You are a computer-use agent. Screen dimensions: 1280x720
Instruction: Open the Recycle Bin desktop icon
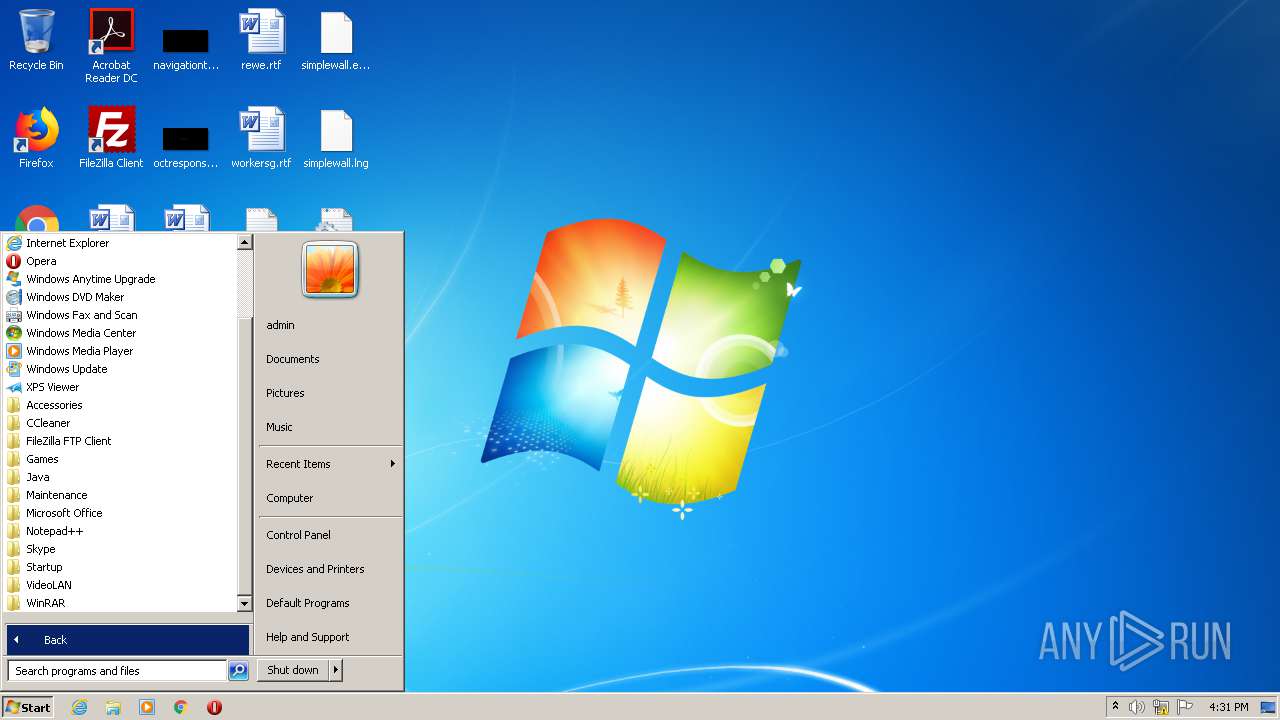pyautogui.click(x=36, y=40)
